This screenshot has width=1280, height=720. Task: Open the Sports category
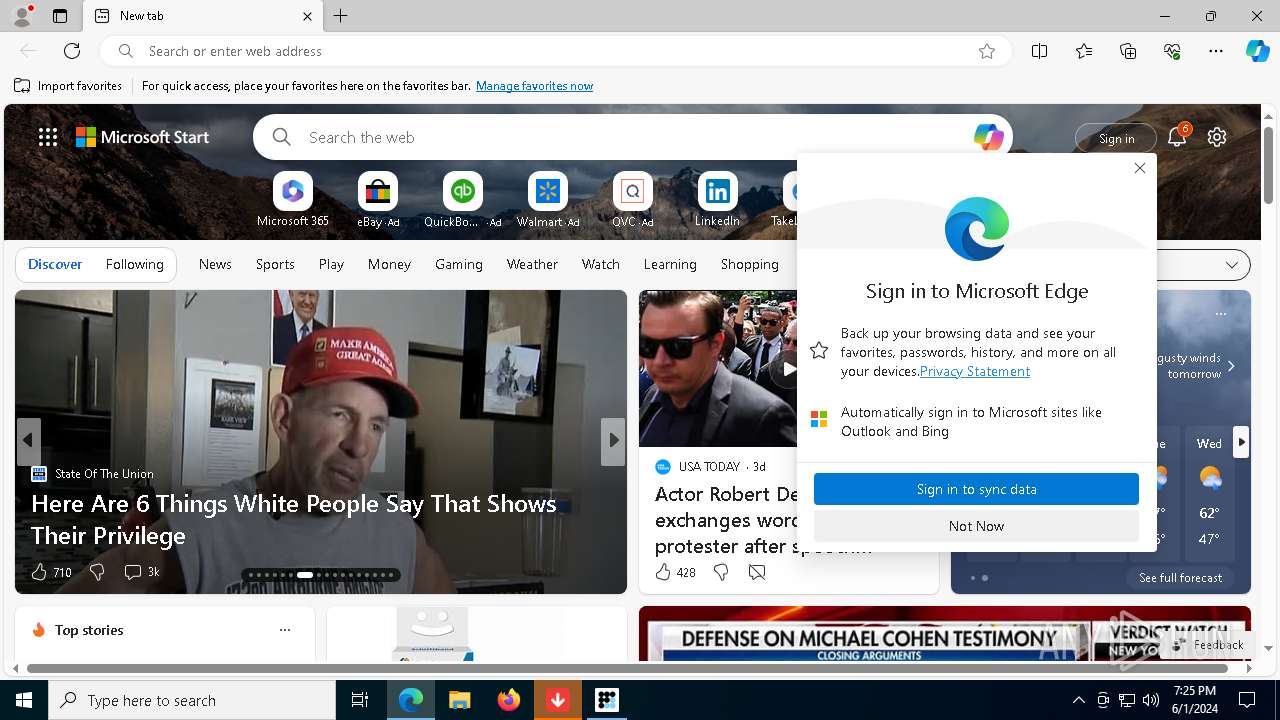(x=275, y=264)
